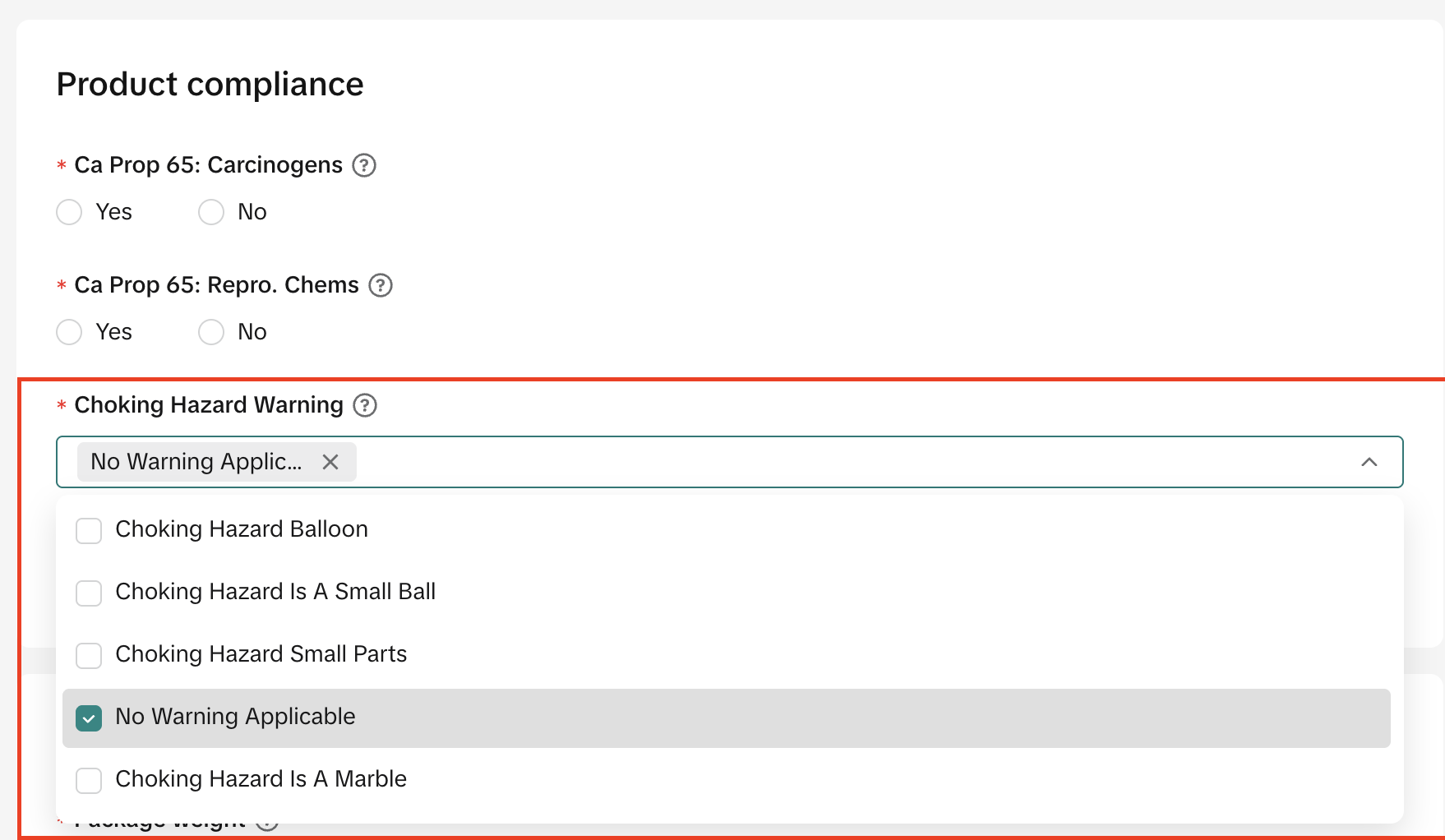
Task: Check the Choking Hazard Balloon checkbox
Action: click(89, 531)
